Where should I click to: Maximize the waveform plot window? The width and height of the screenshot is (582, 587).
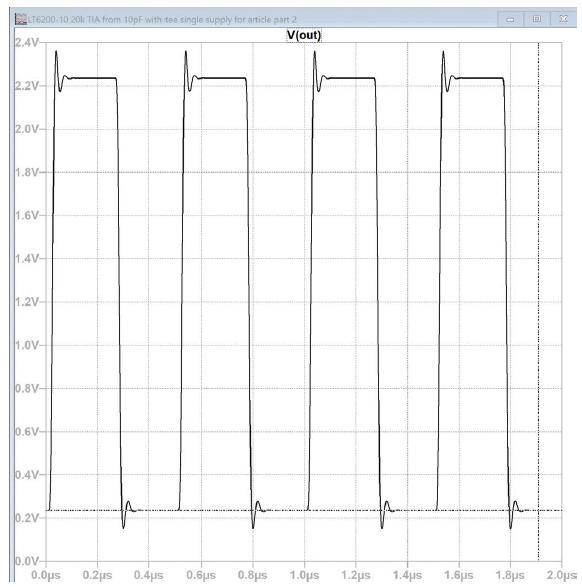(536, 19)
